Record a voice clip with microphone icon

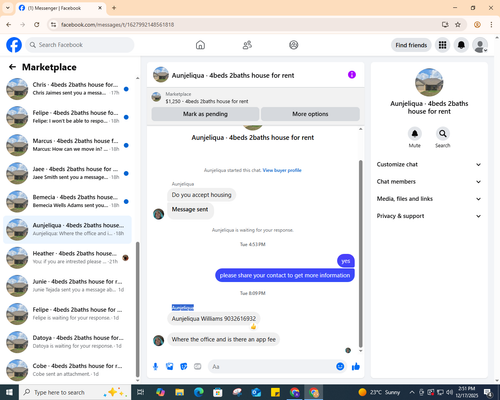155,367
